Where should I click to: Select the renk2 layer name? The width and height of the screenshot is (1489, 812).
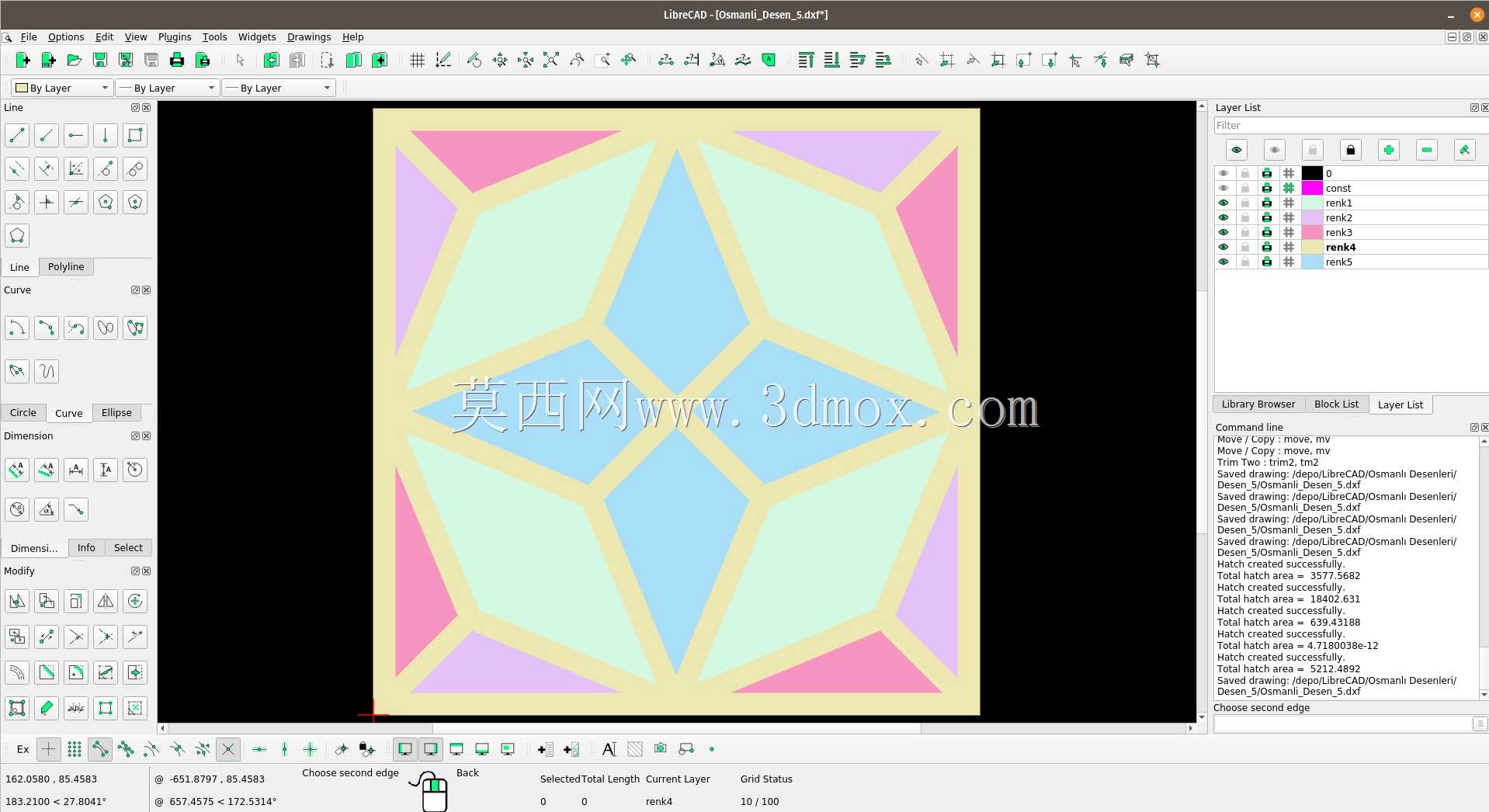1338,217
